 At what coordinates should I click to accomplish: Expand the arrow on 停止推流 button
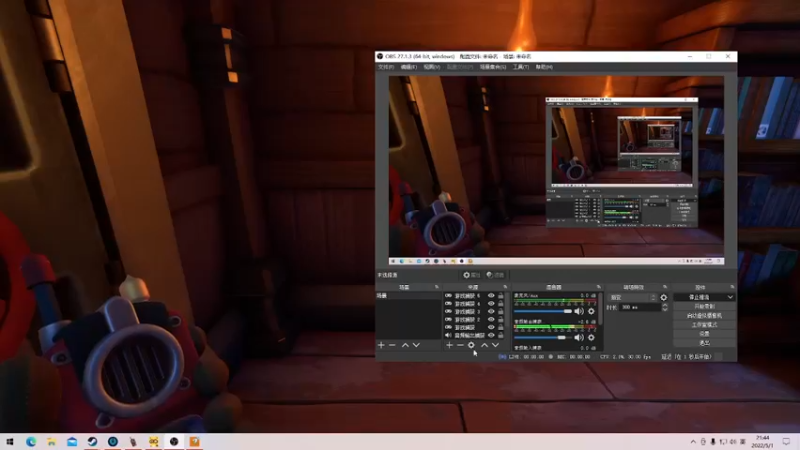pos(730,297)
